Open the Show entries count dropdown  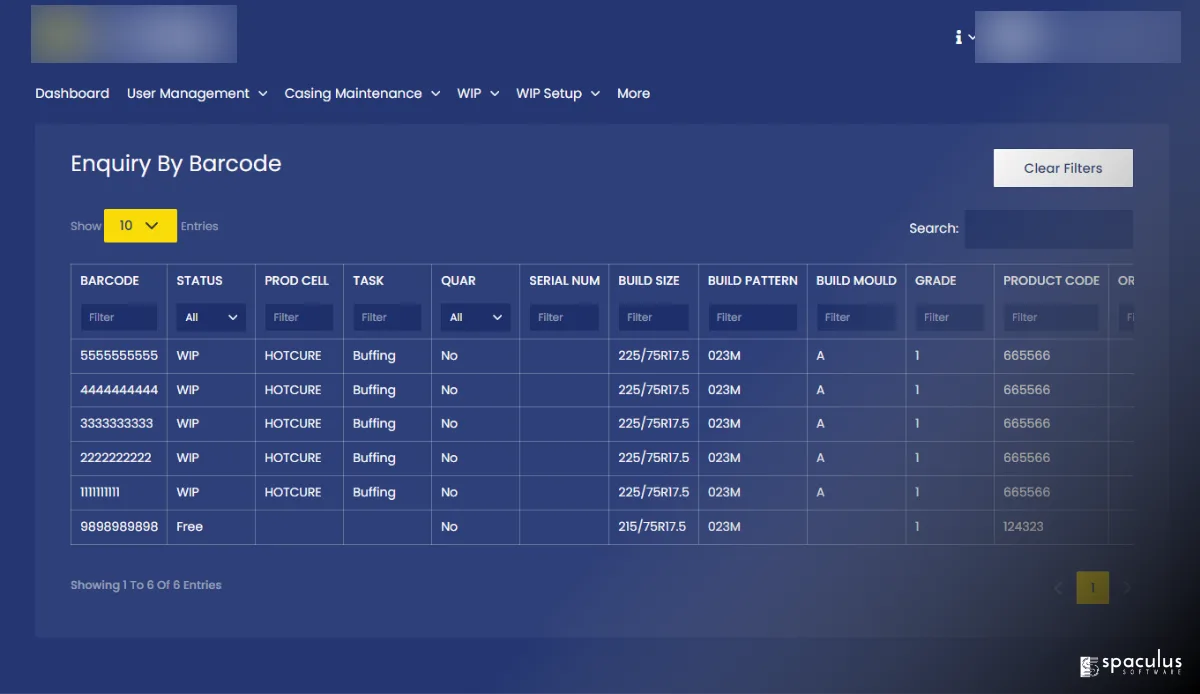[x=140, y=226]
